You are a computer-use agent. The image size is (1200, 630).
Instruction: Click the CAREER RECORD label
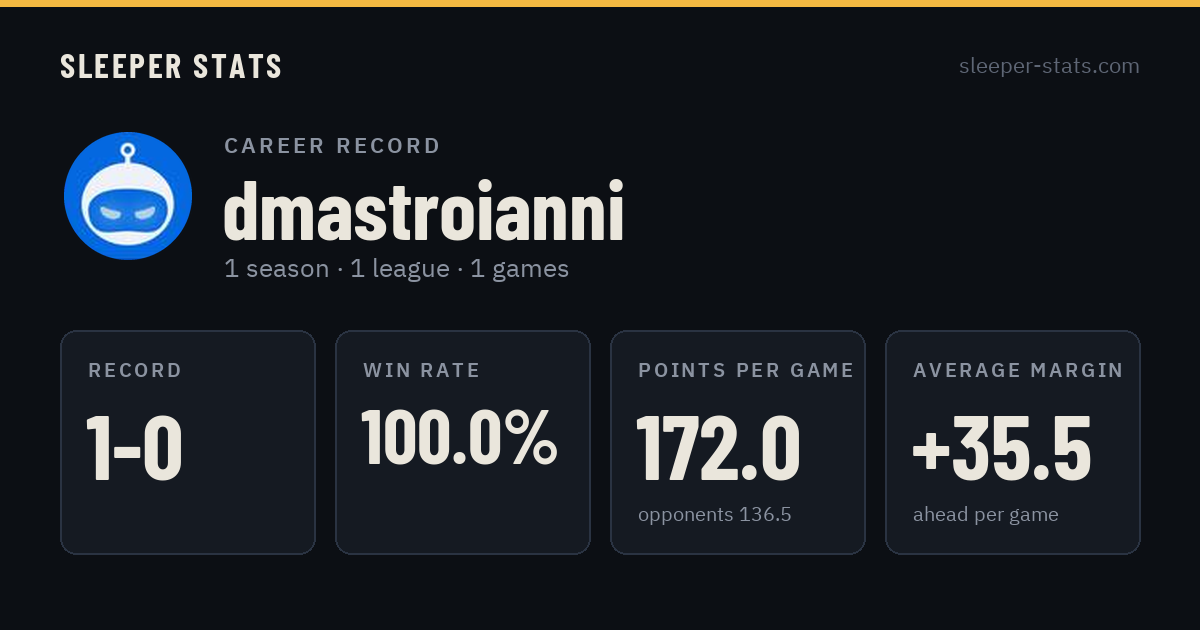(x=332, y=146)
